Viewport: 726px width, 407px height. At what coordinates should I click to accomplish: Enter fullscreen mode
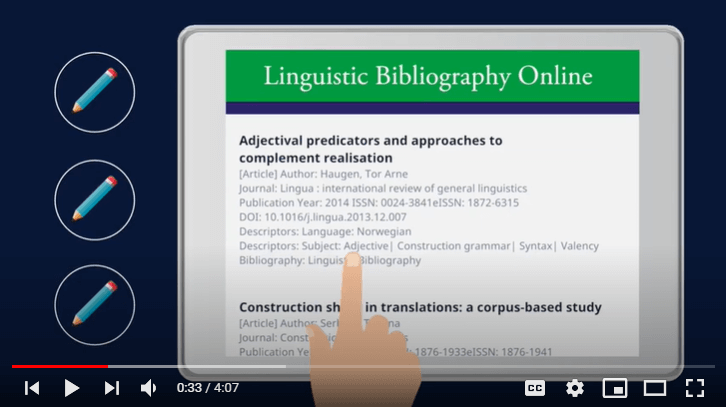pyautogui.click(x=694, y=388)
